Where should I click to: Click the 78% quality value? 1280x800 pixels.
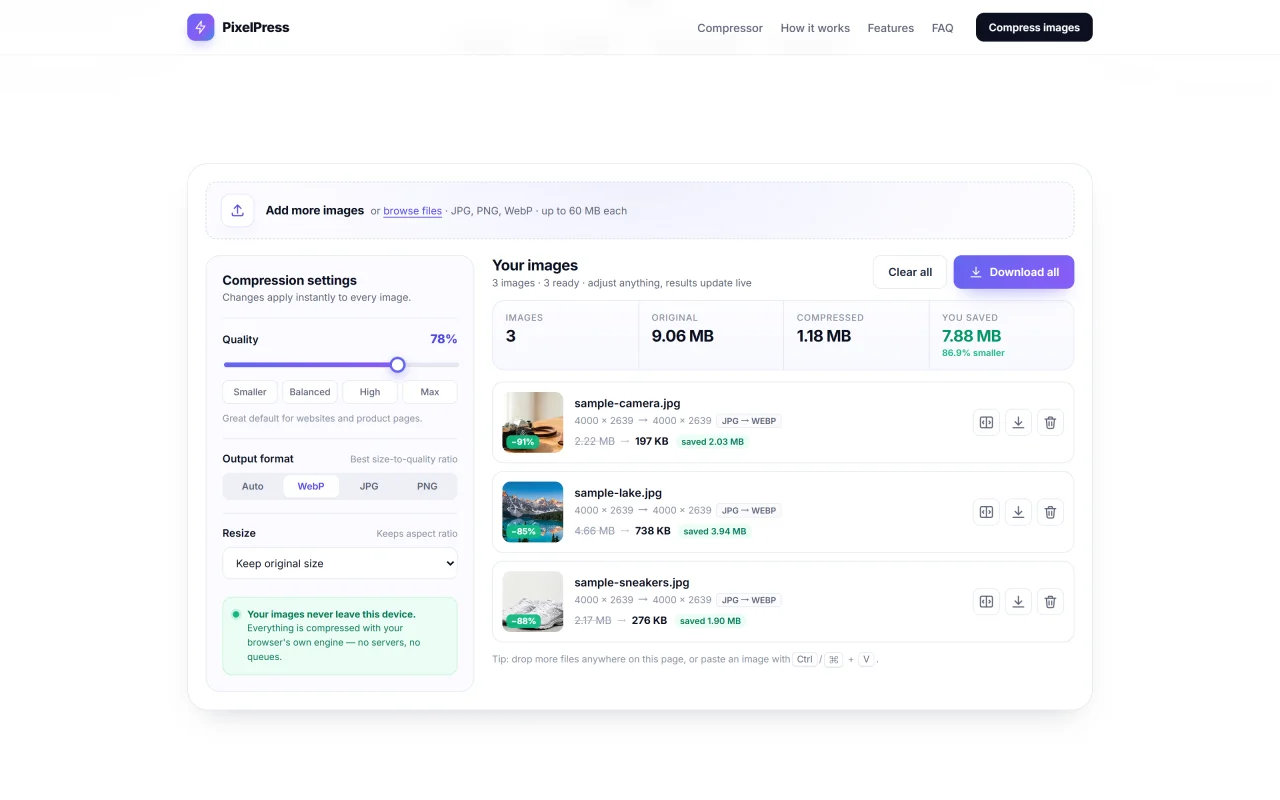(x=444, y=339)
